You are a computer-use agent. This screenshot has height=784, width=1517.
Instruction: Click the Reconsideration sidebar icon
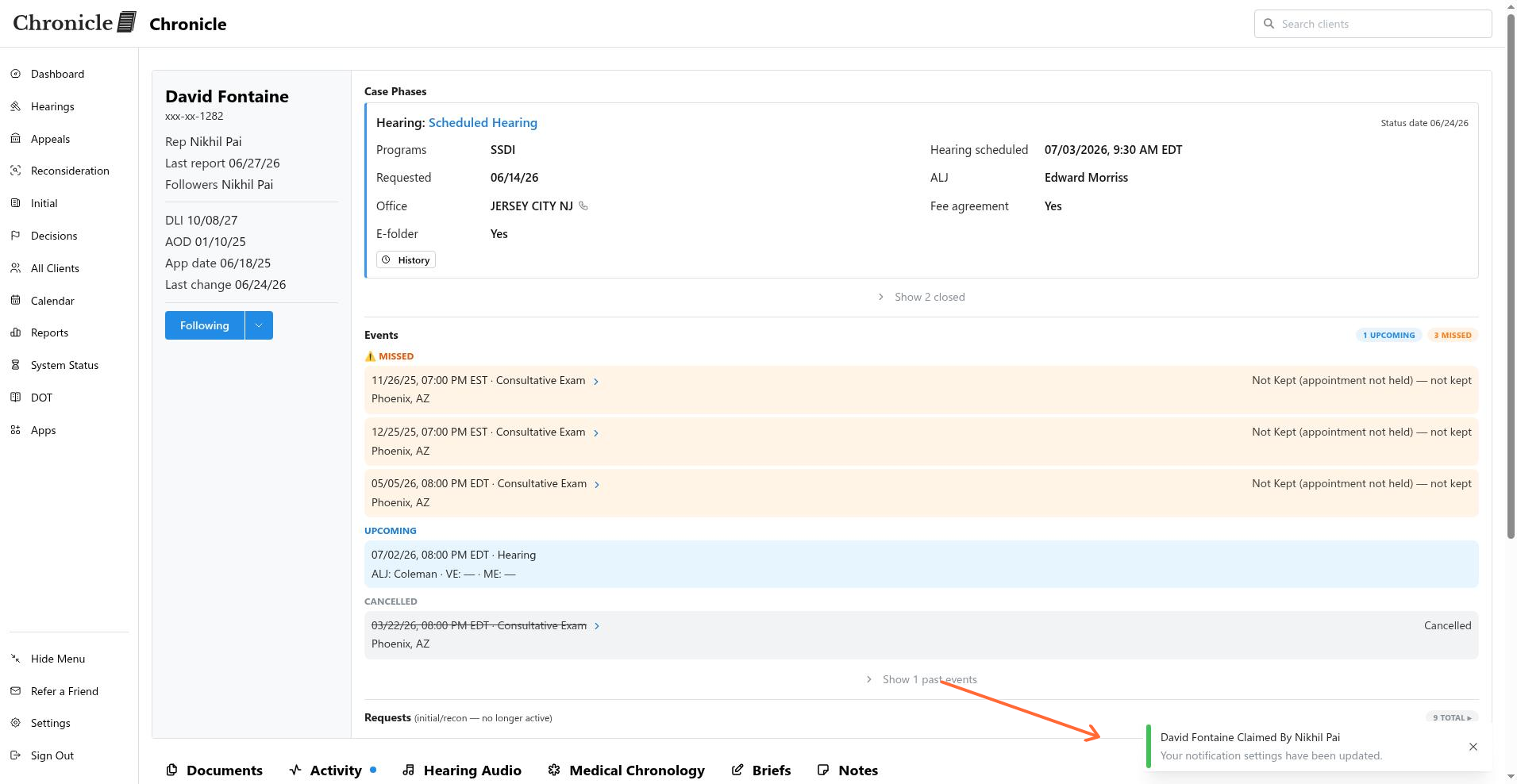pos(15,171)
